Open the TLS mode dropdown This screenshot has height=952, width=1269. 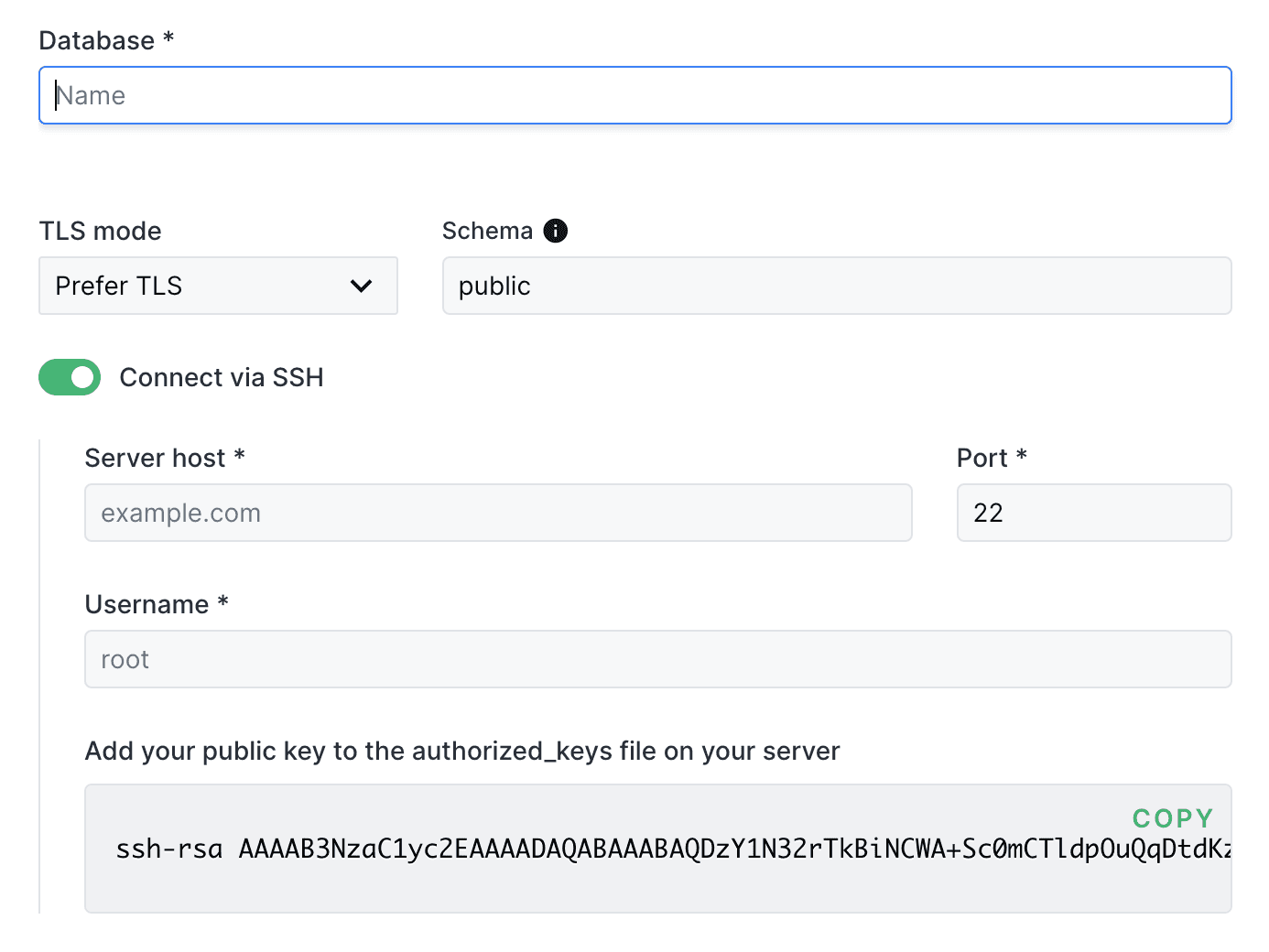pos(218,286)
